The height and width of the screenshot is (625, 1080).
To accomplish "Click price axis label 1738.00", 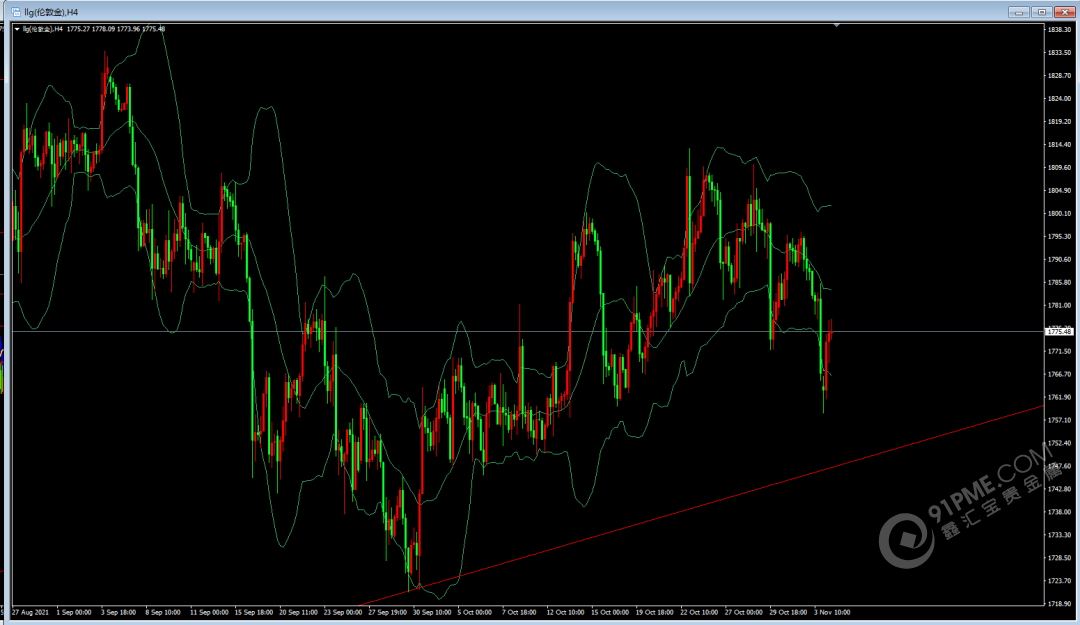I will tap(1059, 512).
